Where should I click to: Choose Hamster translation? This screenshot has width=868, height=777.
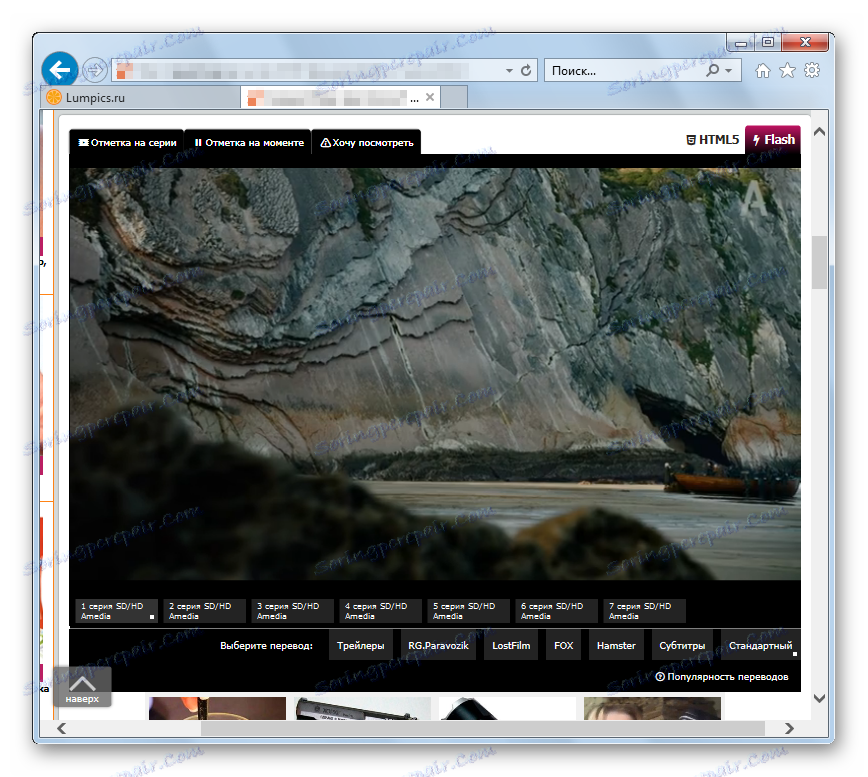pos(616,645)
